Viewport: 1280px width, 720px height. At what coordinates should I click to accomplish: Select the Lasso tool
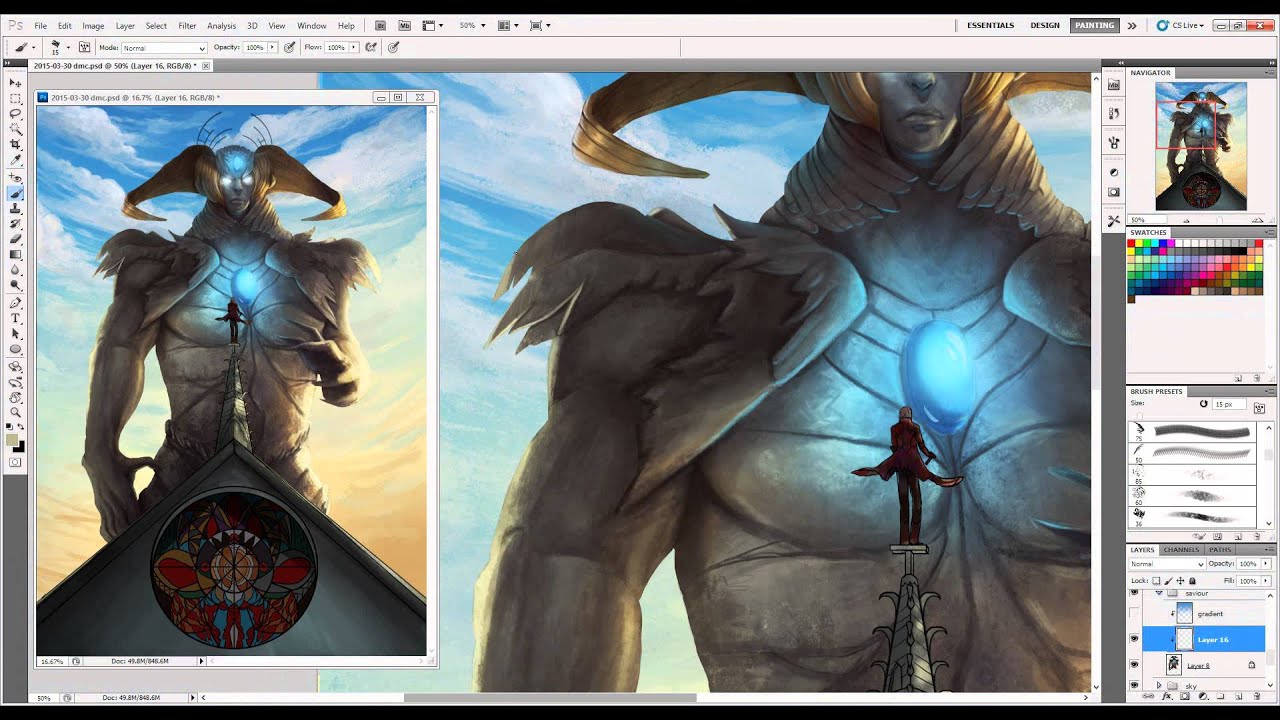pyautogui.click(x=15, y=114)
